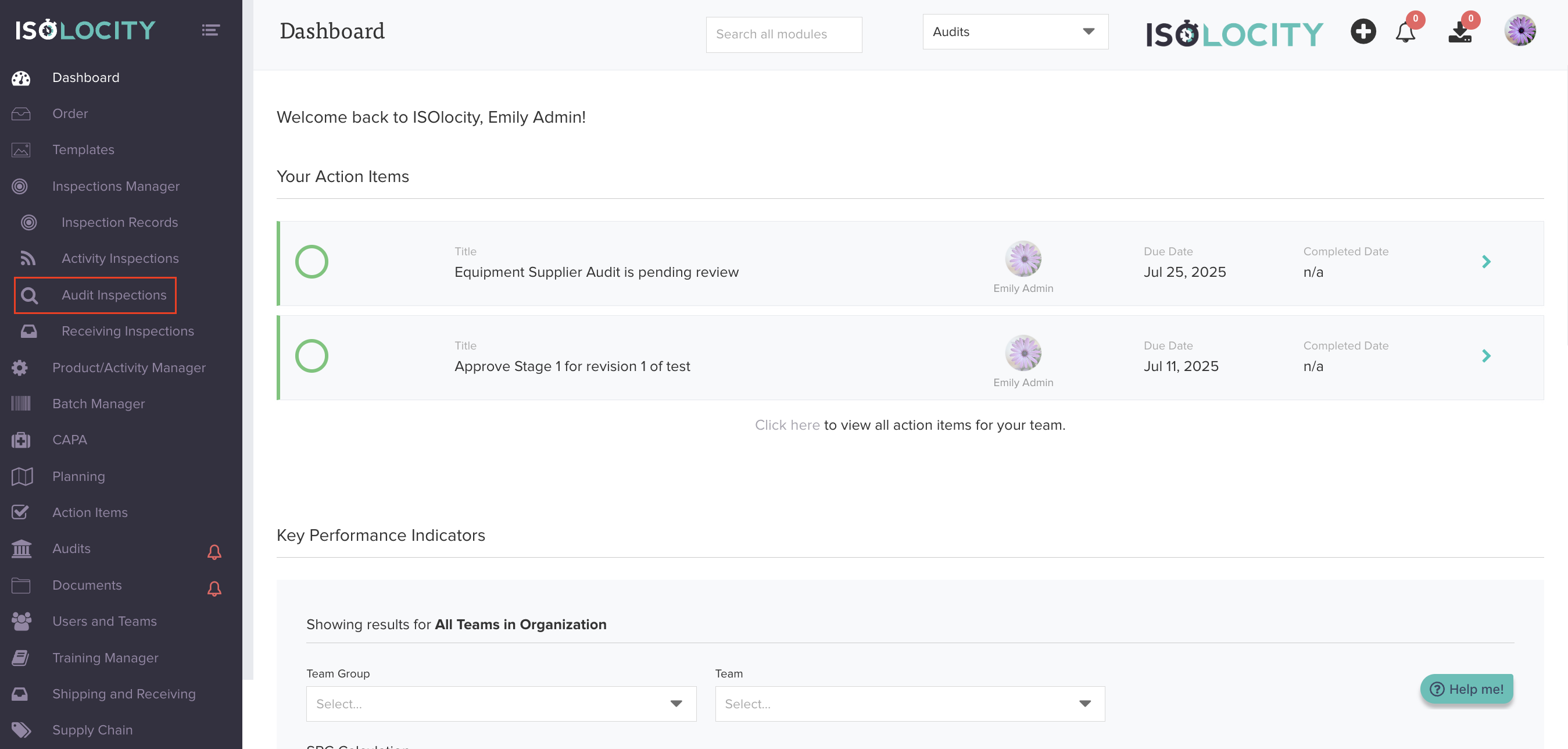Viewport: 1568px width, 749px height.
Task: Focus the Search all modules field
Action: pos(783,35)
